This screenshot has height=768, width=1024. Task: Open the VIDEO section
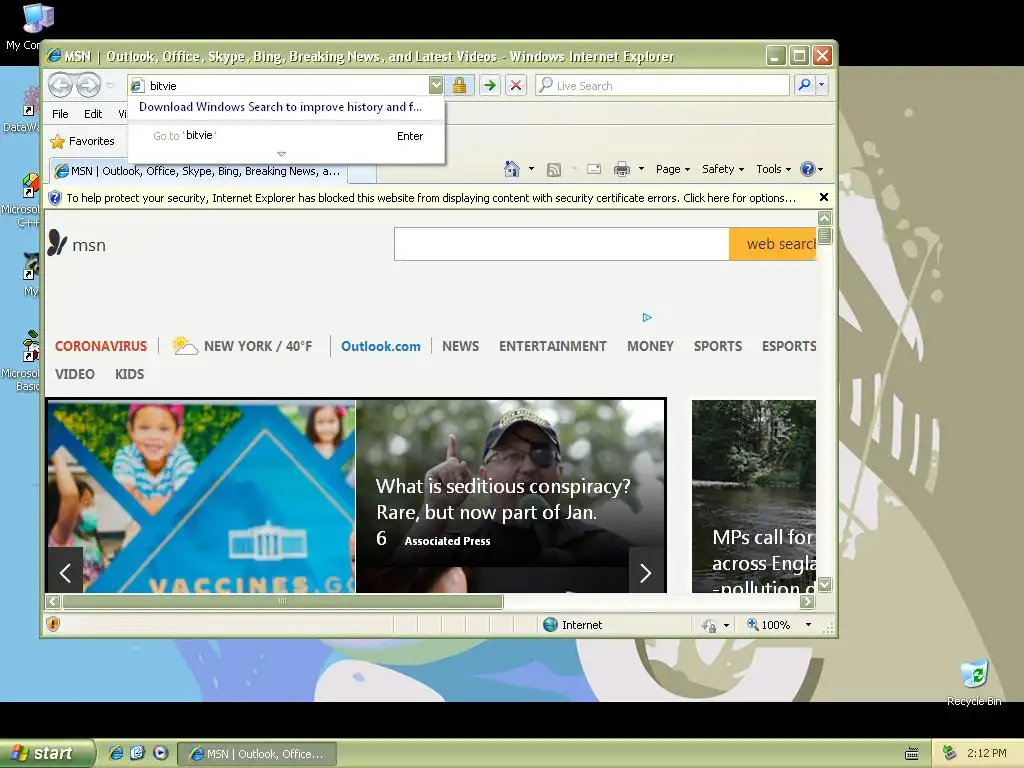coord(74,374)
